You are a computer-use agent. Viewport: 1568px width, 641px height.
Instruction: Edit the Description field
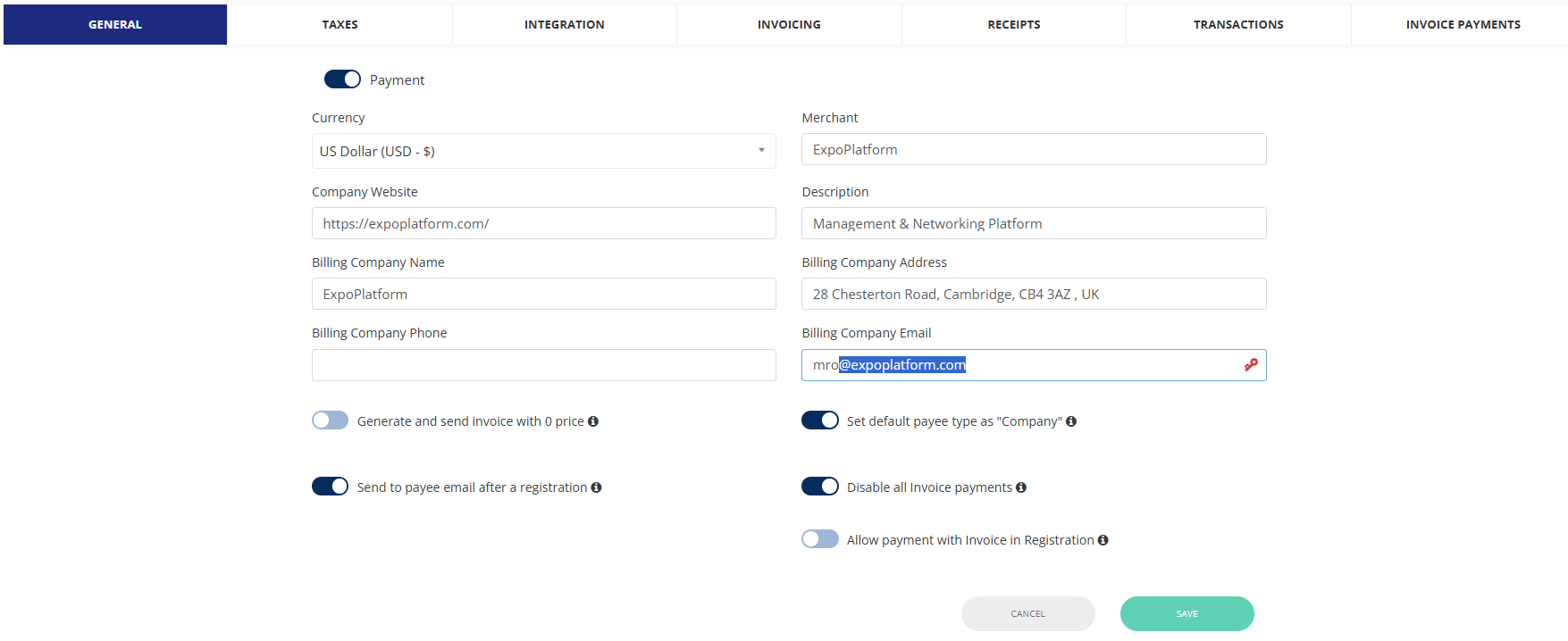tap(1034, 223)
